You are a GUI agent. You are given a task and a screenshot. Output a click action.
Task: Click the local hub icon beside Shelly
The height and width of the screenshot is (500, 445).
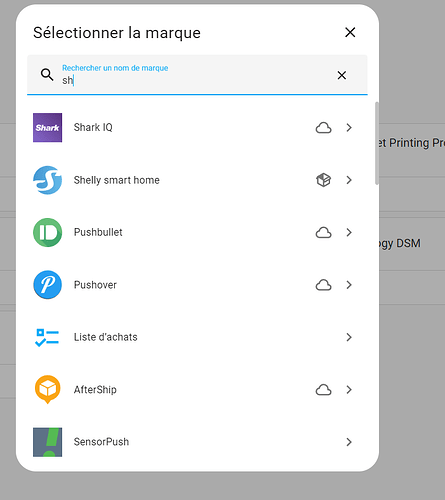point(323,180)
